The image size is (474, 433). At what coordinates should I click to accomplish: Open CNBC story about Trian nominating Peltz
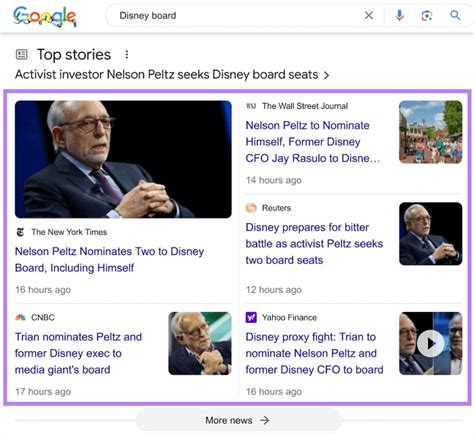[78, 353]
